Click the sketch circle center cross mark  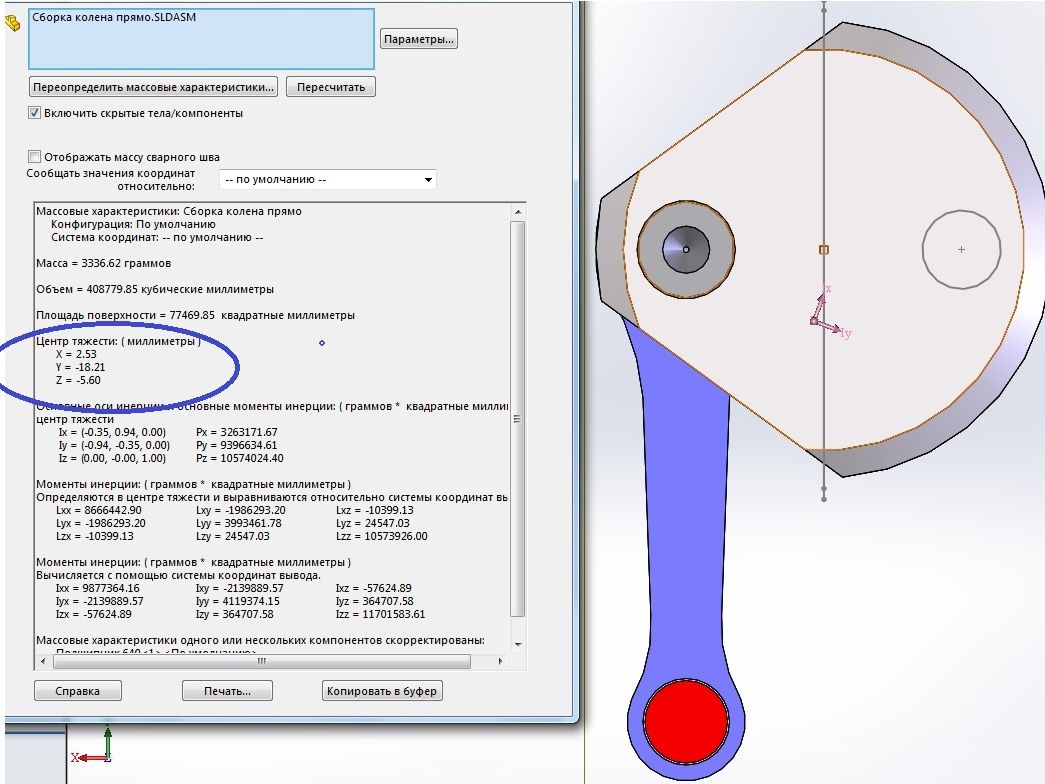point(961,249)
